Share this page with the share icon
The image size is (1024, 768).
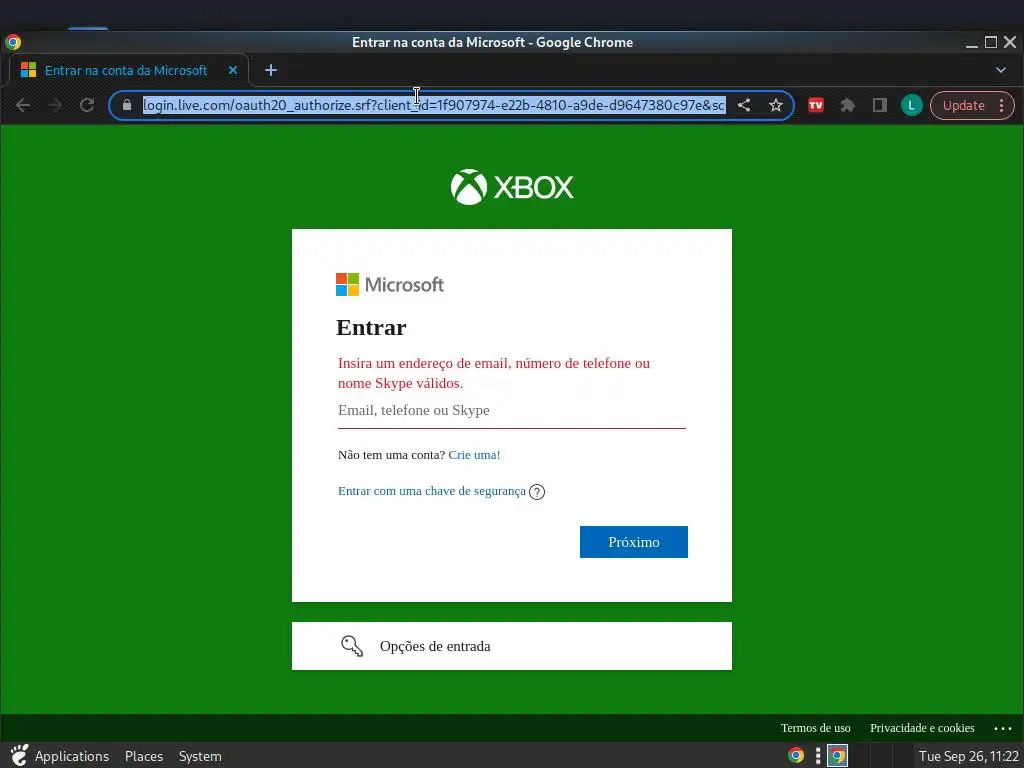point(744,105)
